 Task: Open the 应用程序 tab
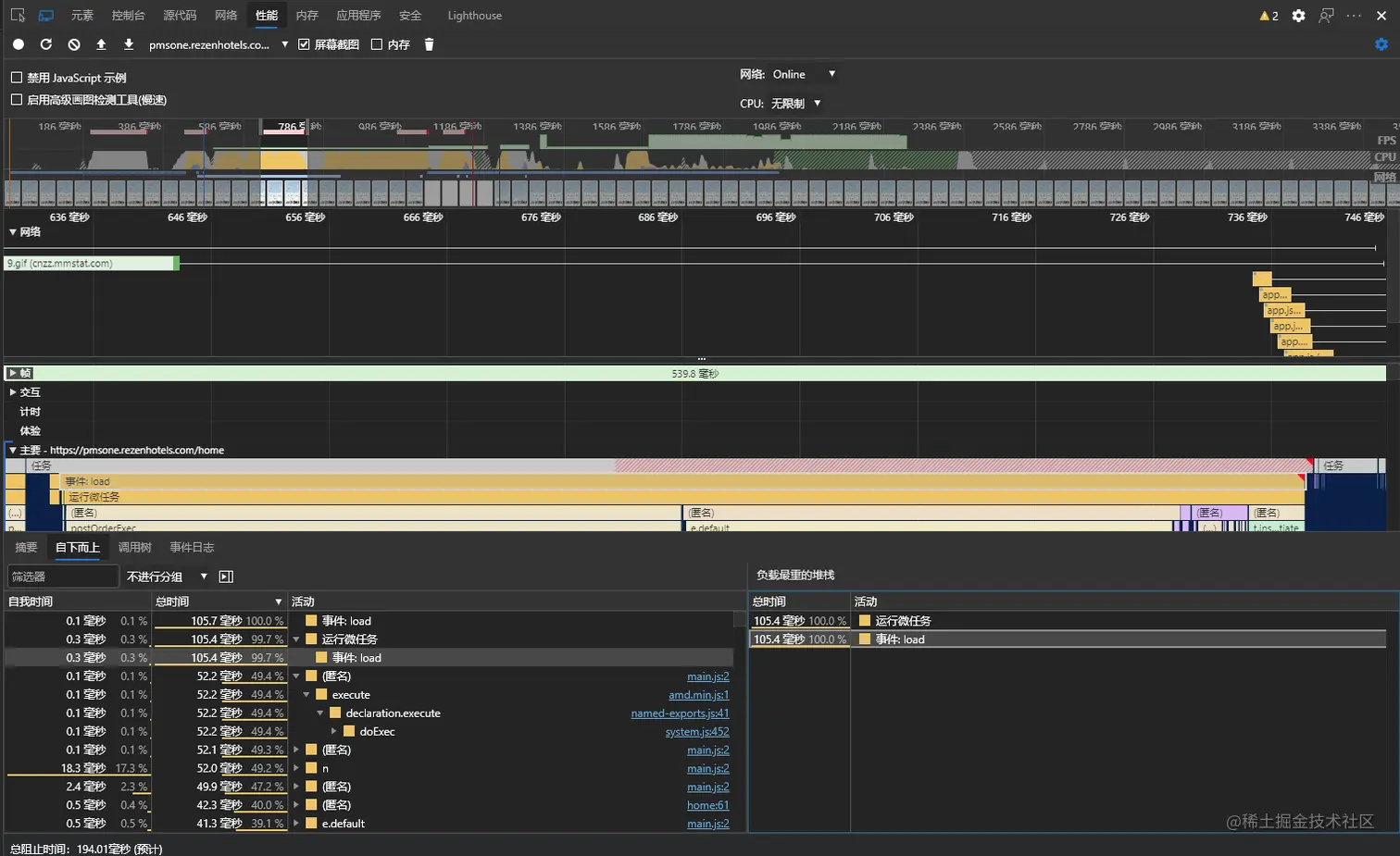pyautogui.click(x=358, y=16)
